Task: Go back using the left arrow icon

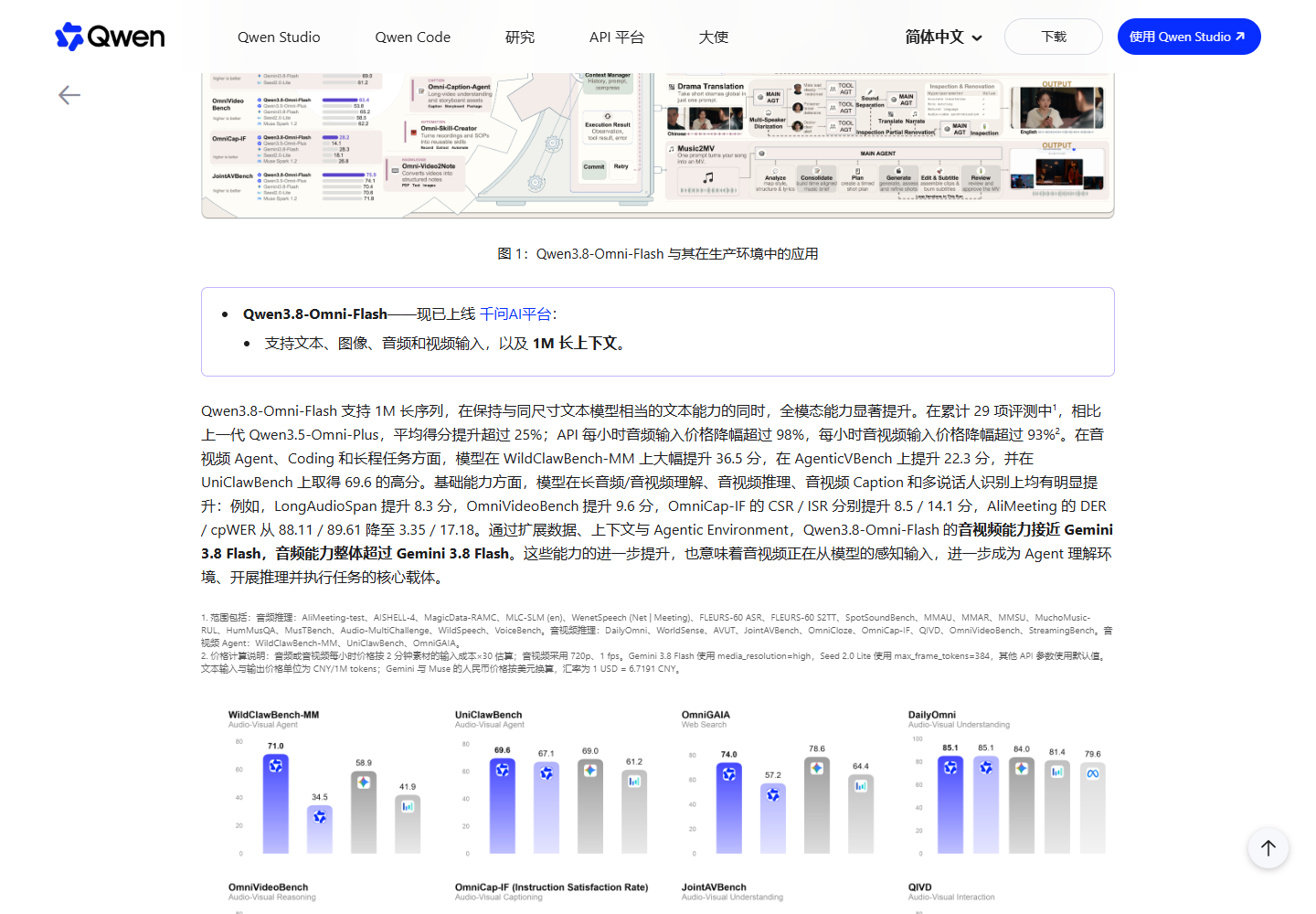Action: point(69,95)
